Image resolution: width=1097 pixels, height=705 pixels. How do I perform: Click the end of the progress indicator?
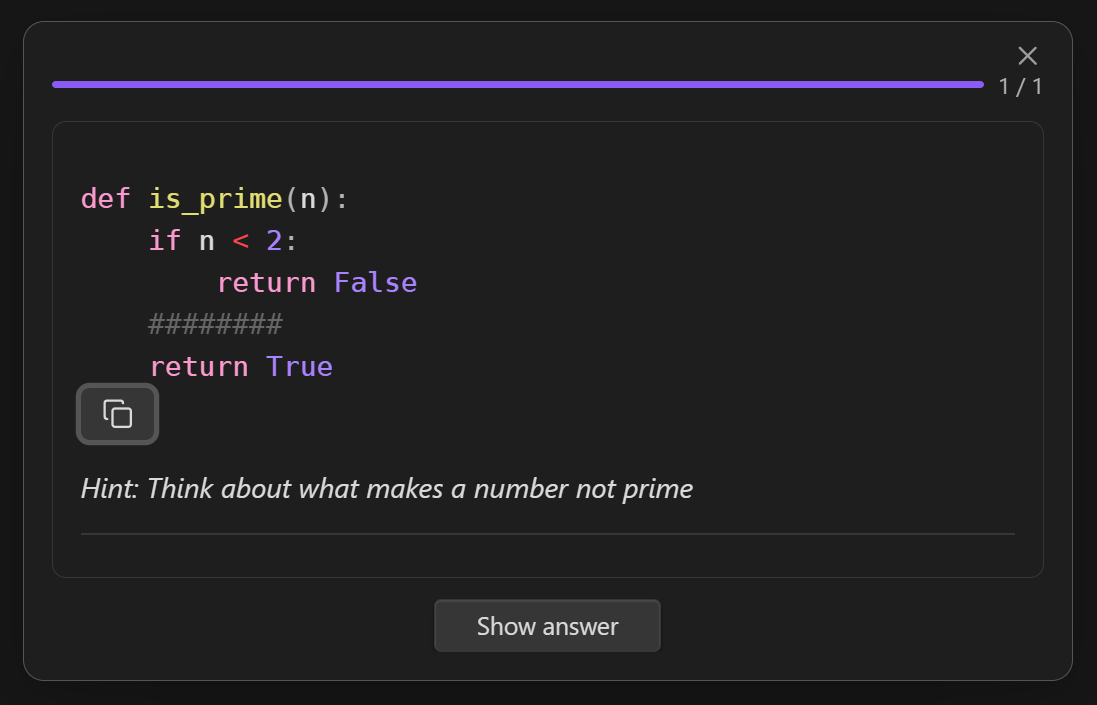click(980, 84)
